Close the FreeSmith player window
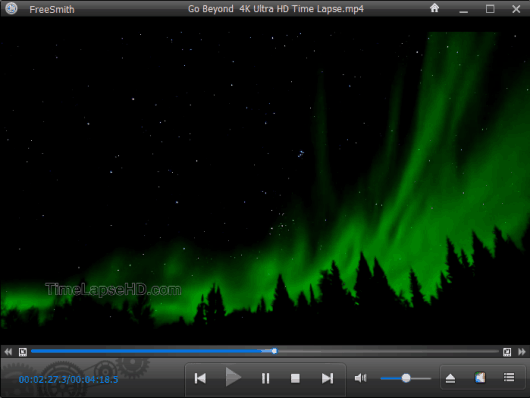 click(516, 9)
